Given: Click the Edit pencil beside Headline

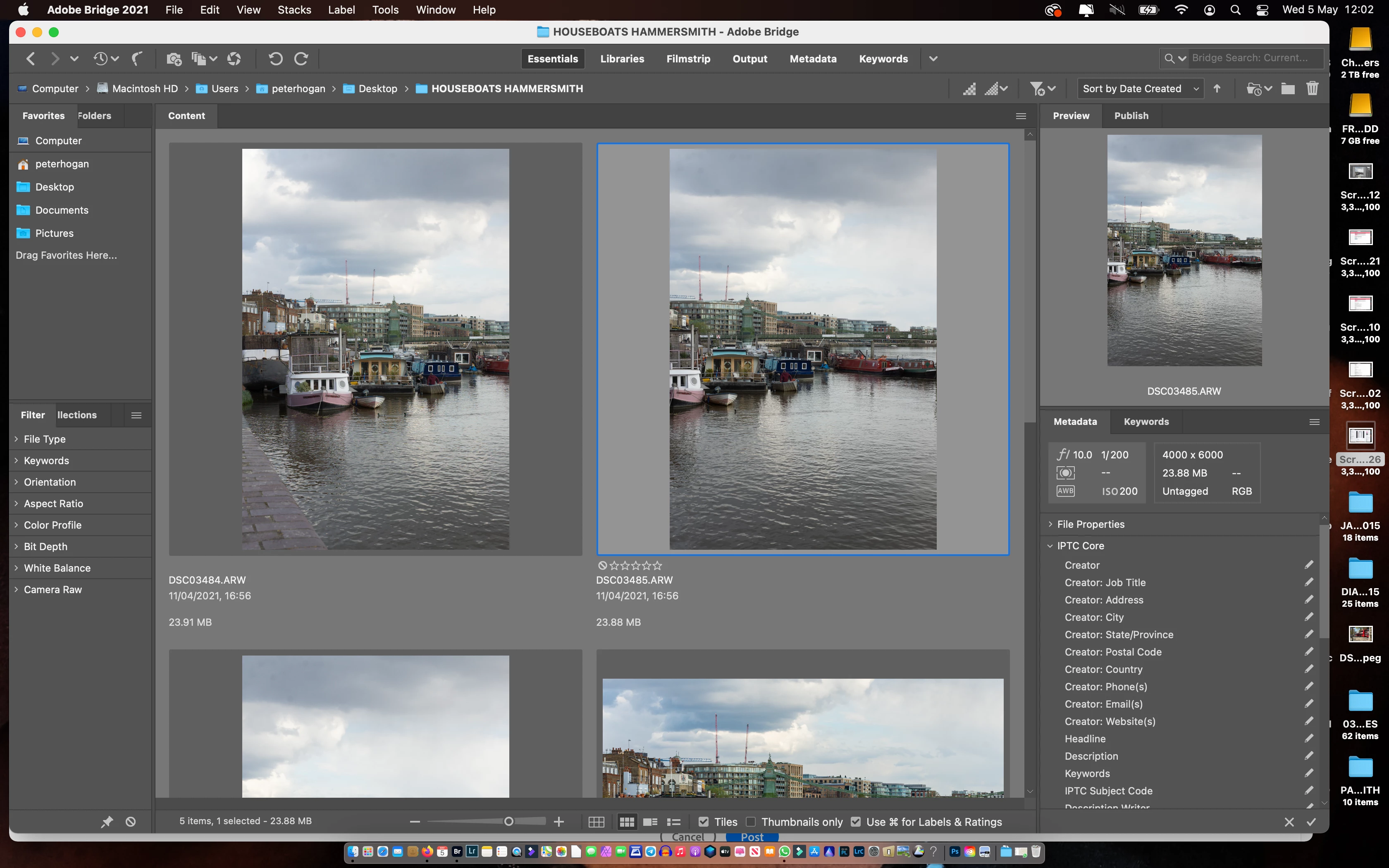Looking at the screenshot, I should click(x=1309, y=738).
